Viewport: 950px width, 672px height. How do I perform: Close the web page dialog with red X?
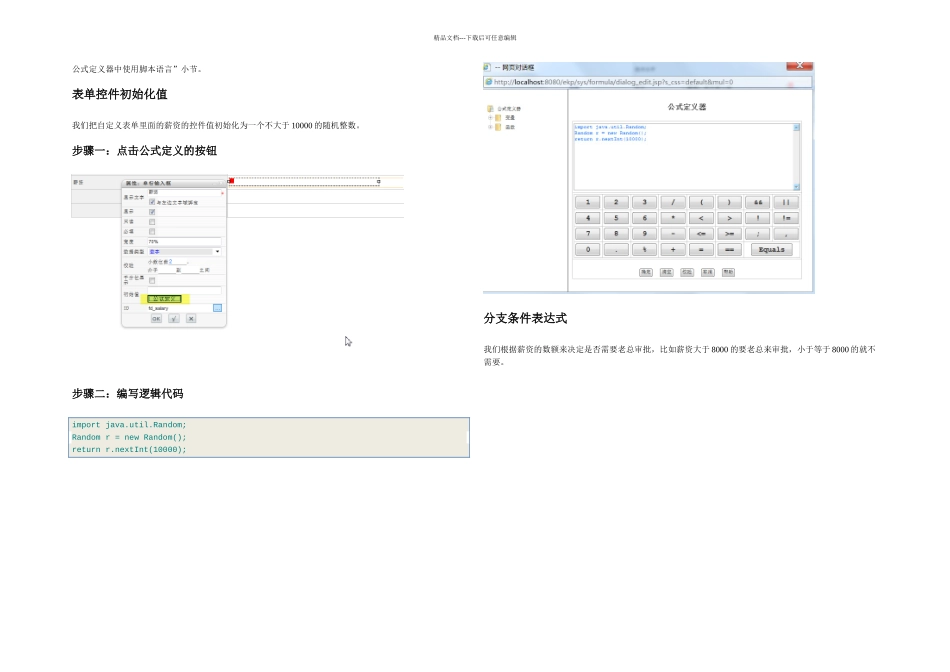(800, 66)
